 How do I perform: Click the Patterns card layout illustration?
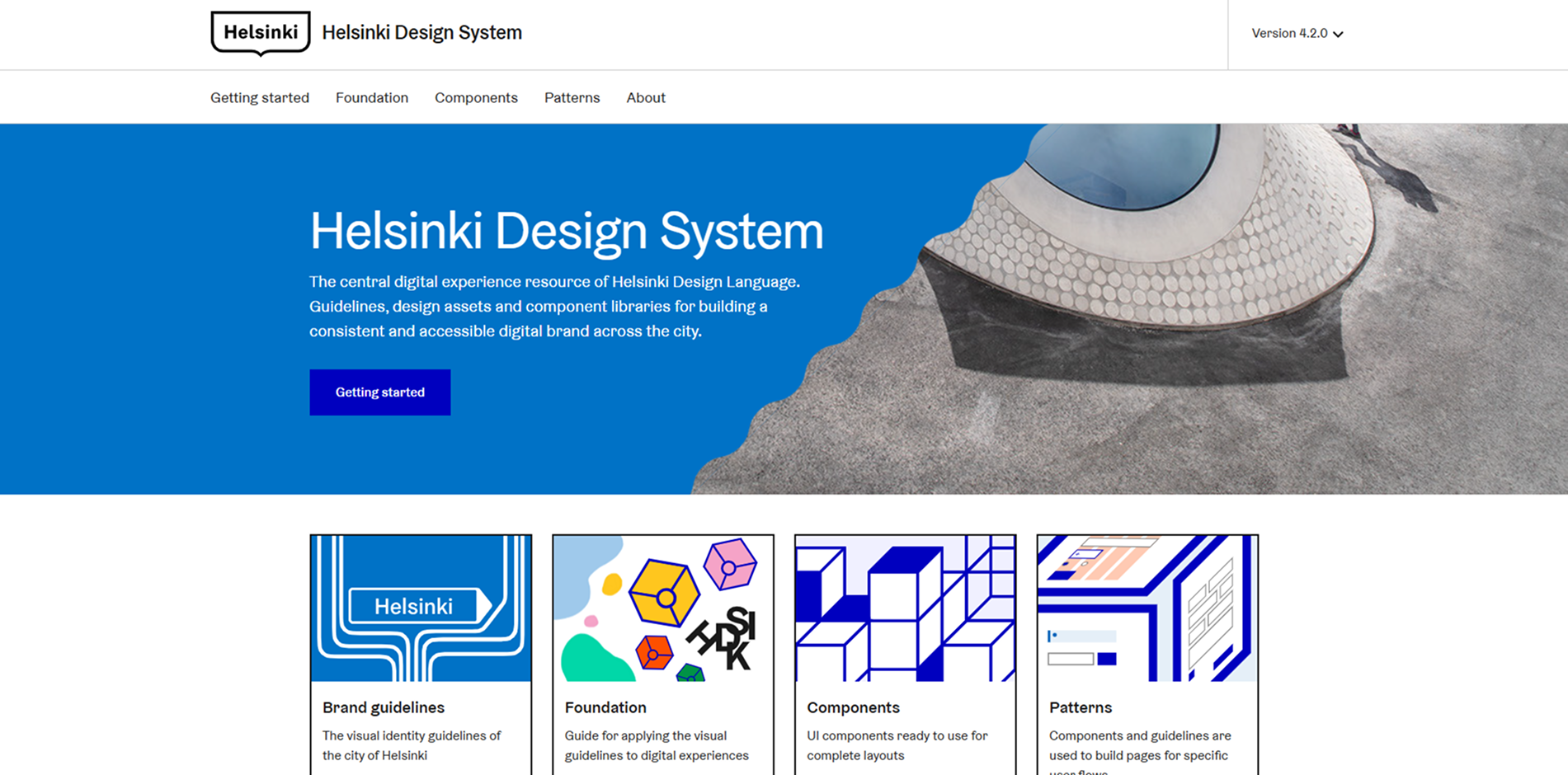[x=1147, y=608]
